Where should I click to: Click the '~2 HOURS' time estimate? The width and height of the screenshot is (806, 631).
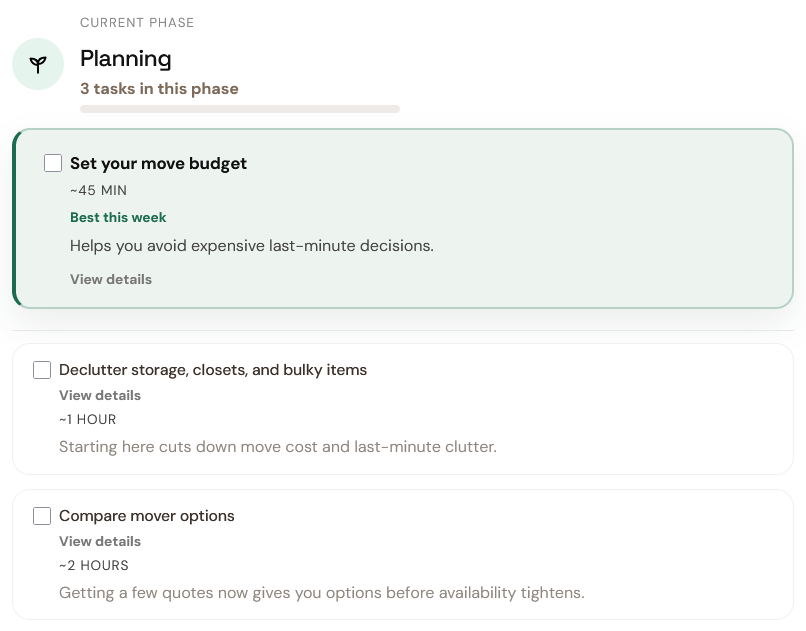(94, 566)
